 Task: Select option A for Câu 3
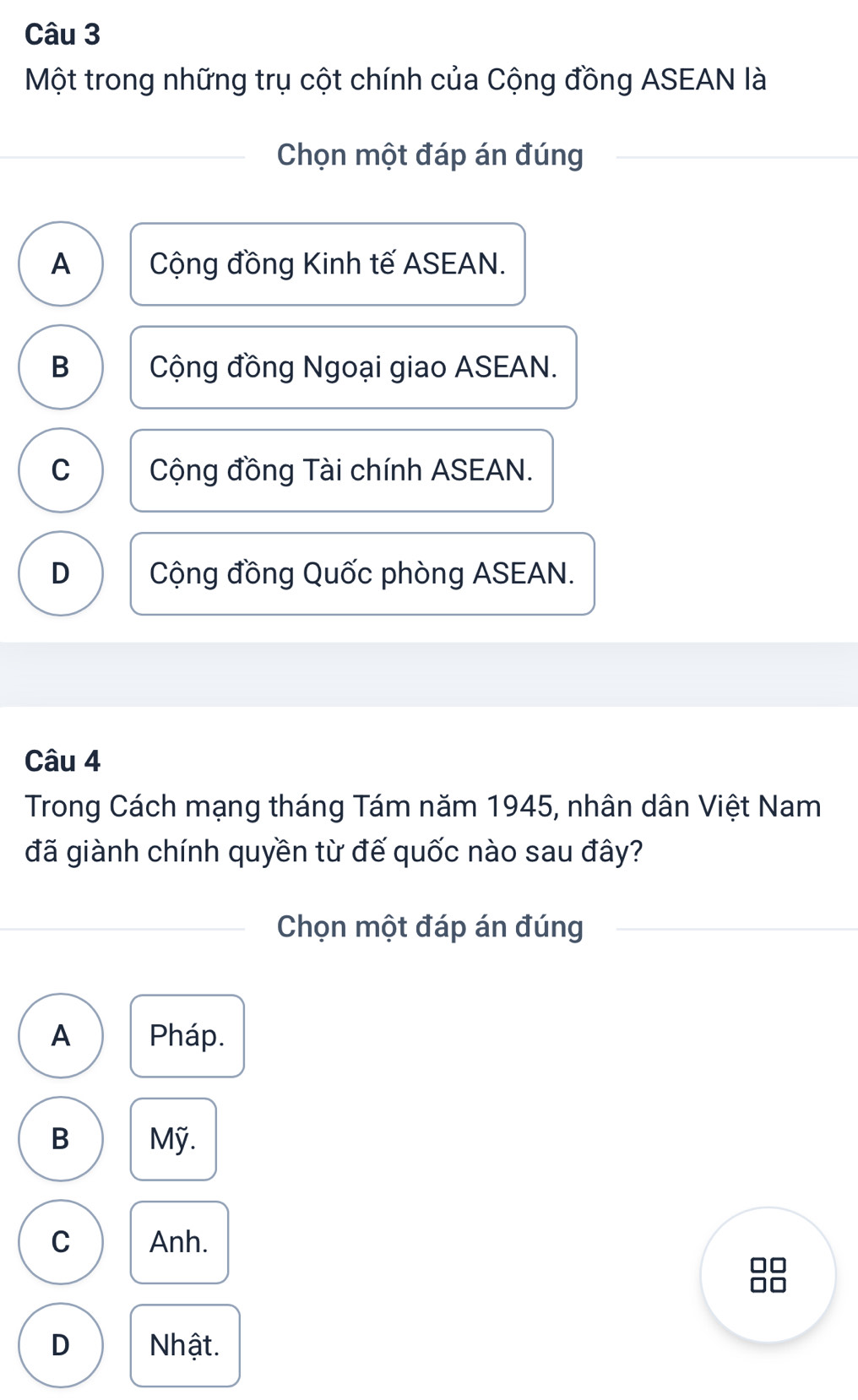tap(61, 264)
